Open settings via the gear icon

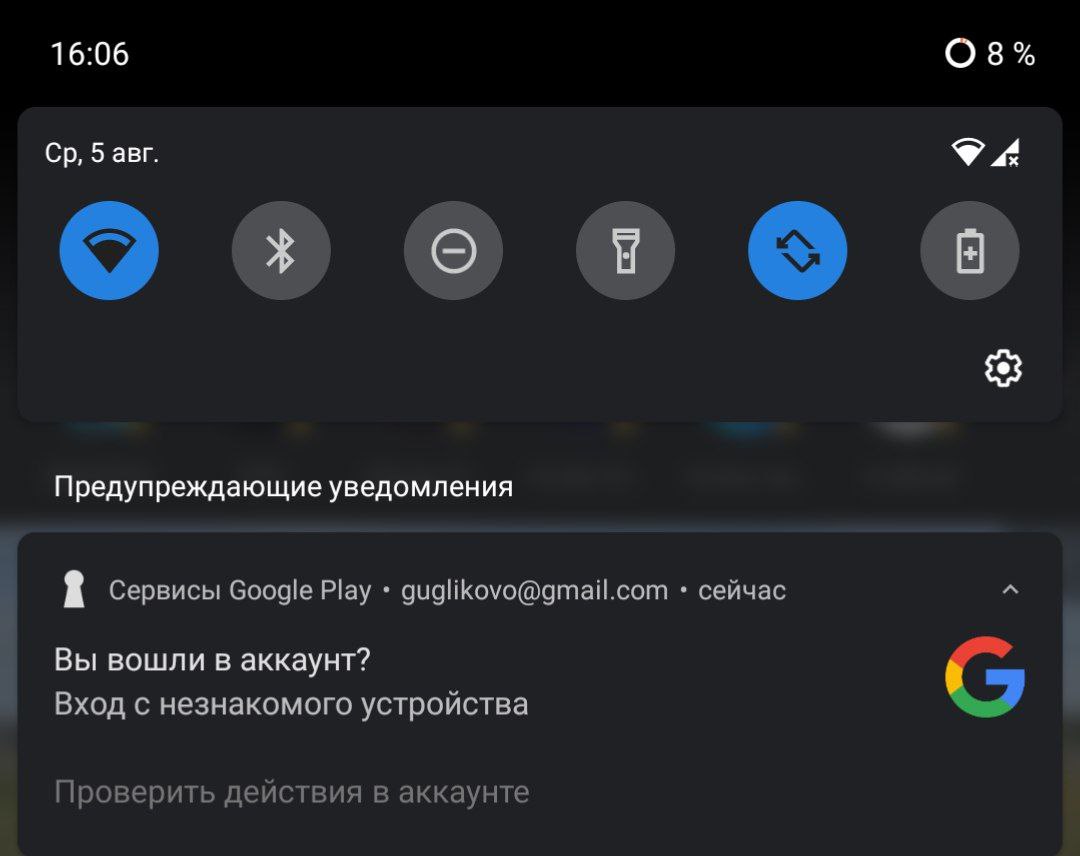pyautogui.click(x=1003, y=368)
